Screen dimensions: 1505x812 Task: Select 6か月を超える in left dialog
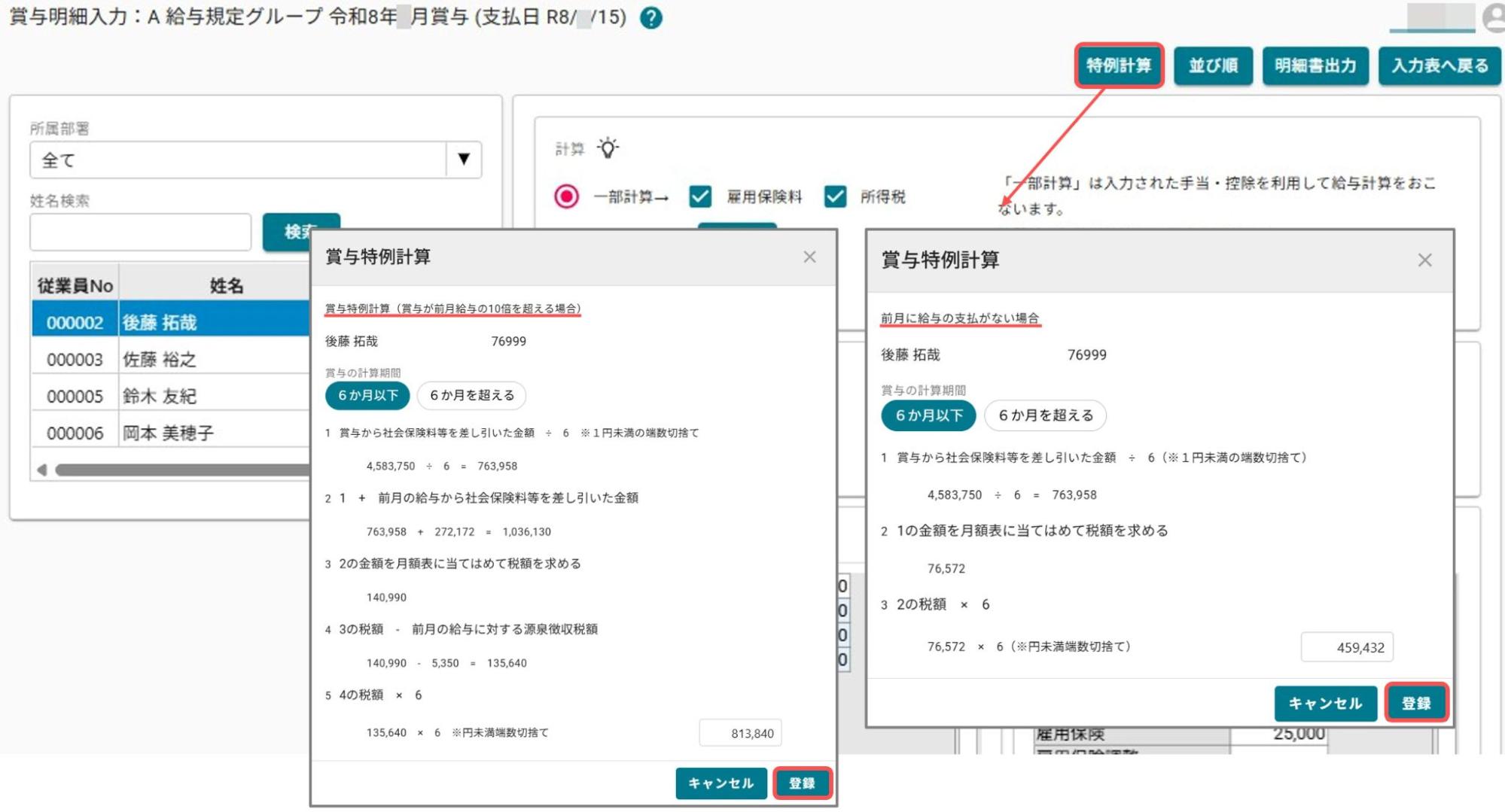(x=471, y=395)
